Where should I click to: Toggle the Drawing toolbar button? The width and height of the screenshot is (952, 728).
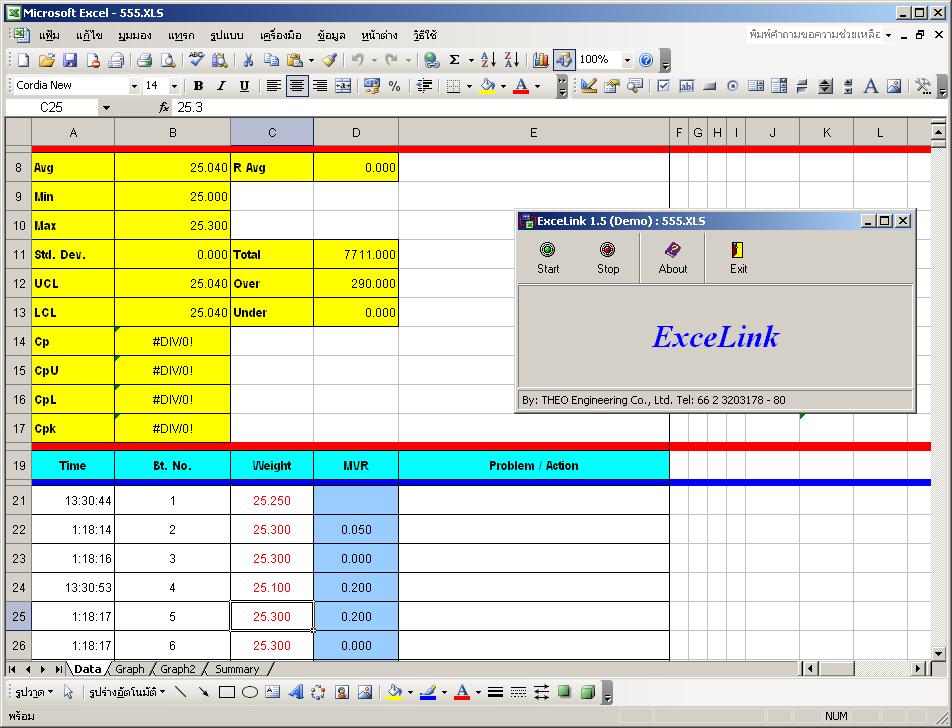pos(564,60)
